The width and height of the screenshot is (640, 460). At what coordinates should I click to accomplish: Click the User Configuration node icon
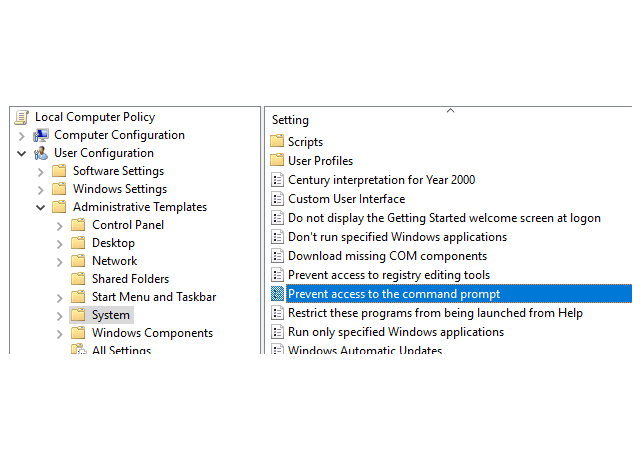pos(41,153)
